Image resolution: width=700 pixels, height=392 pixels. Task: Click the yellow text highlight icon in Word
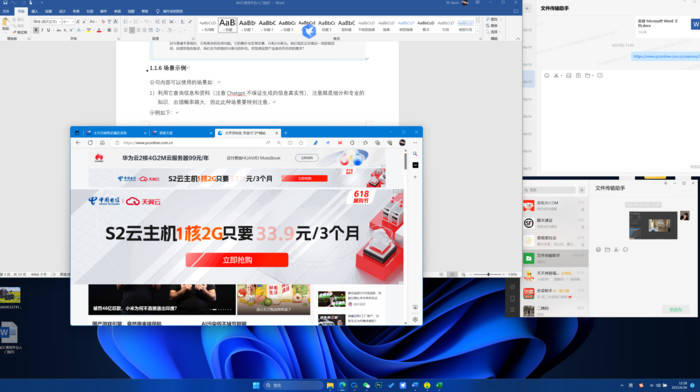[x=88, y=30]
